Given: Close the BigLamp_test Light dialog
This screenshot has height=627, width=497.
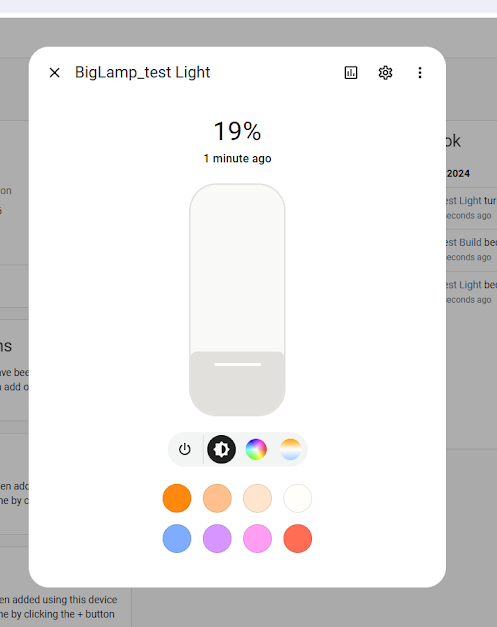Looking at the screenshot, I should pos(54,72).
